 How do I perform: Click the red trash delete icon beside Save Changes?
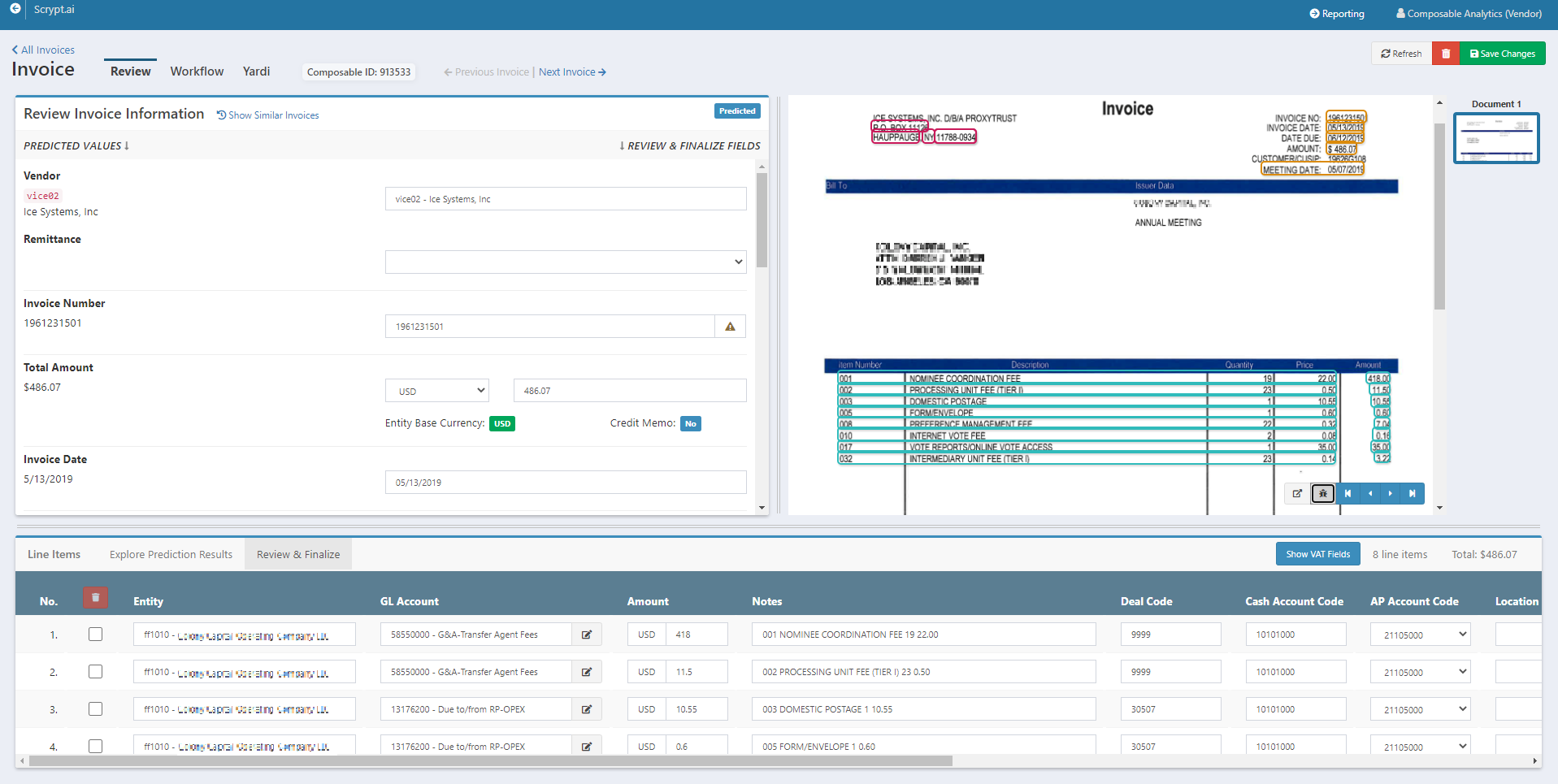(x=1445, y=54)
